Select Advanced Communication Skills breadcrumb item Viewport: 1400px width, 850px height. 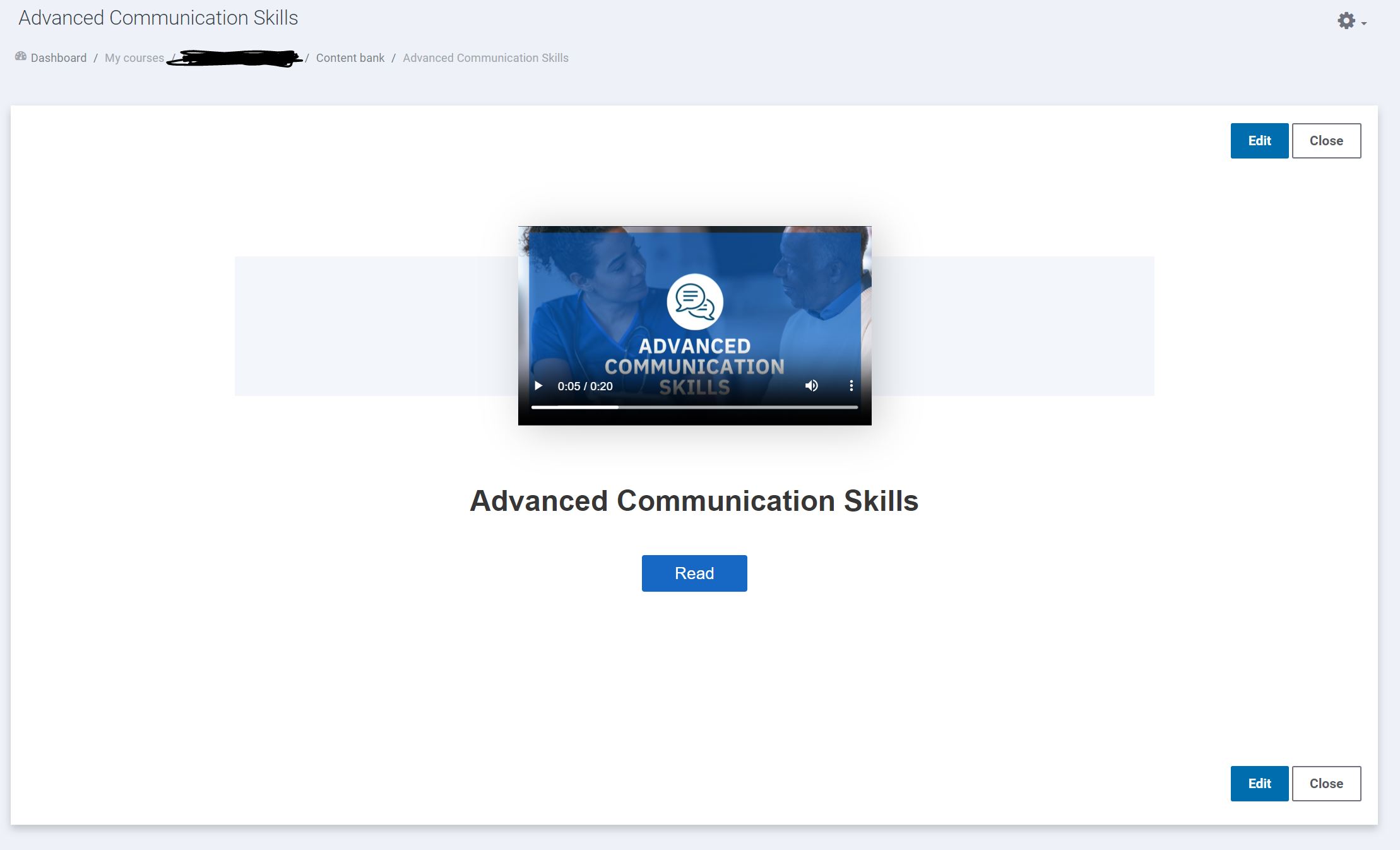(485, 57)
